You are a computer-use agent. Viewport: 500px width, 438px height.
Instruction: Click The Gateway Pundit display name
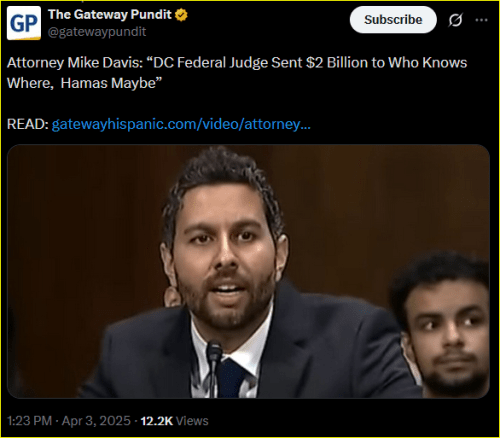[110, 15]
